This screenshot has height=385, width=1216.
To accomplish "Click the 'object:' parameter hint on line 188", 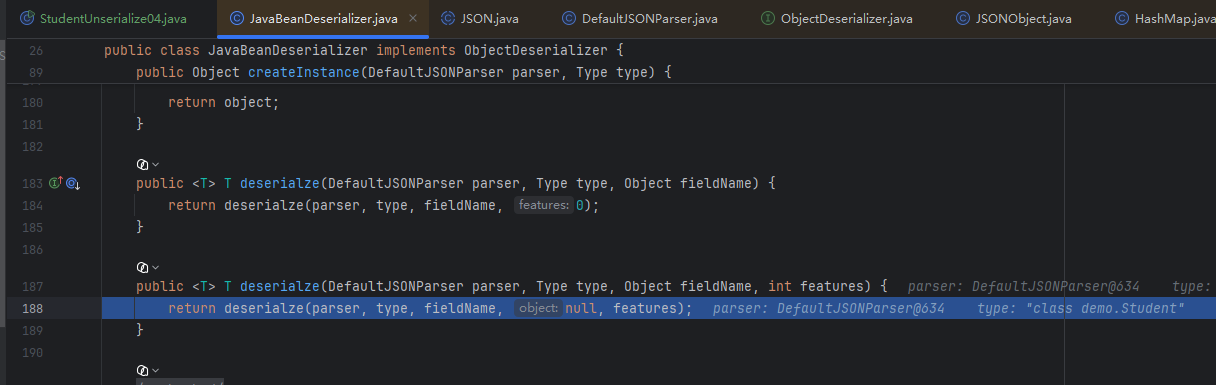I will pyautogui.click(x=538, y=309).
